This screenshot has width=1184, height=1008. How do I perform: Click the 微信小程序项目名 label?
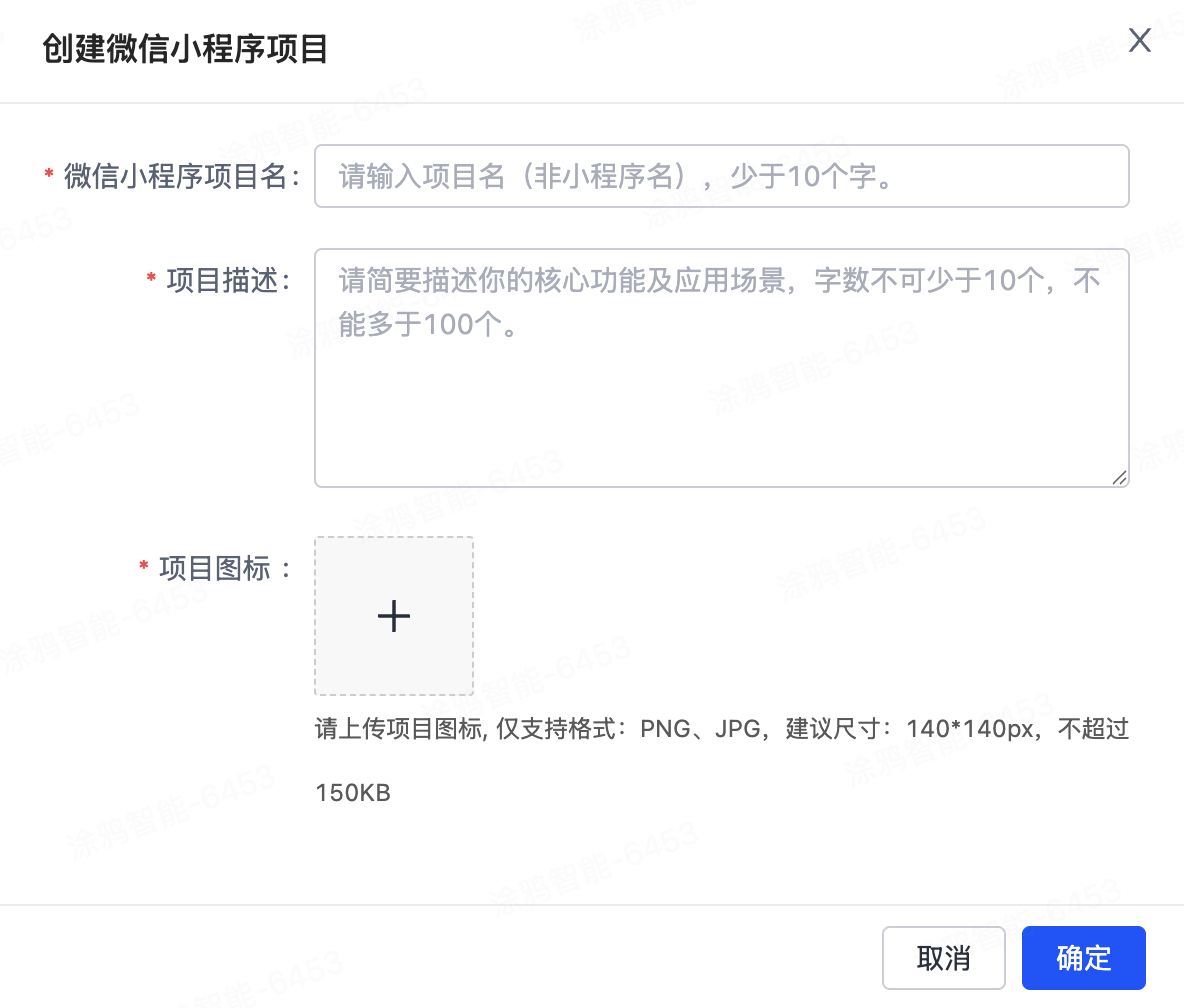pos(182,176)
